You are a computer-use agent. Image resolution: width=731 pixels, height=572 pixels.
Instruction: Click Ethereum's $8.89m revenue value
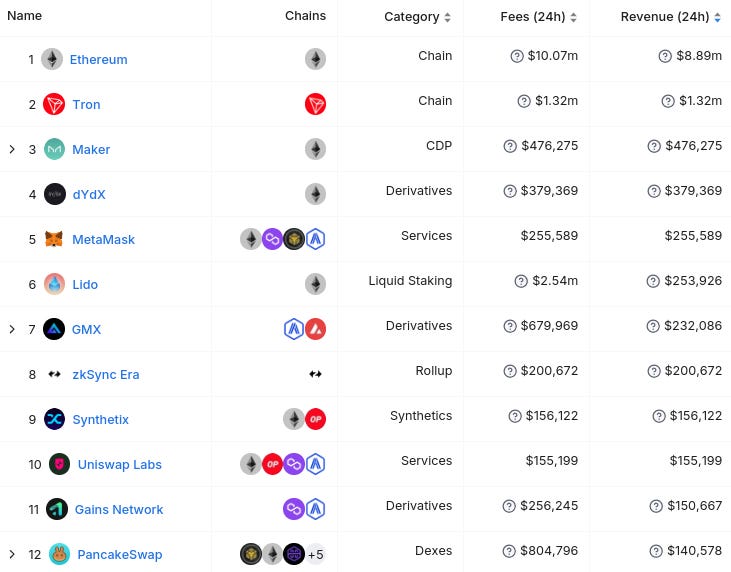[x=699, y=56]
